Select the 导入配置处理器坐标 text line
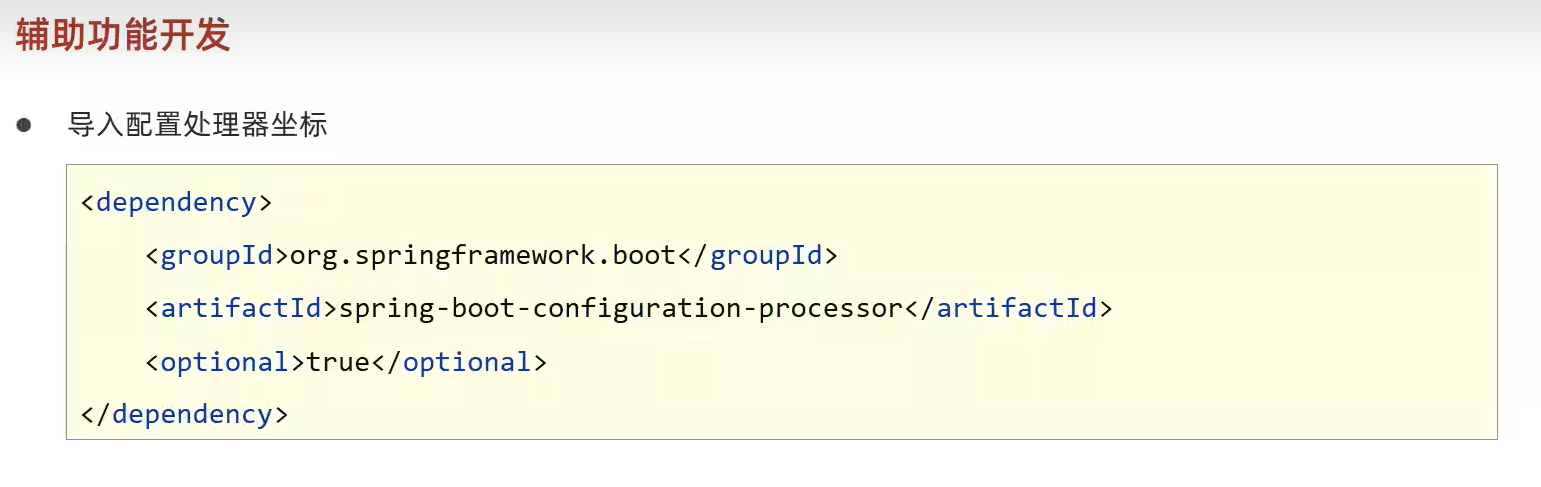 pos(197,126)
